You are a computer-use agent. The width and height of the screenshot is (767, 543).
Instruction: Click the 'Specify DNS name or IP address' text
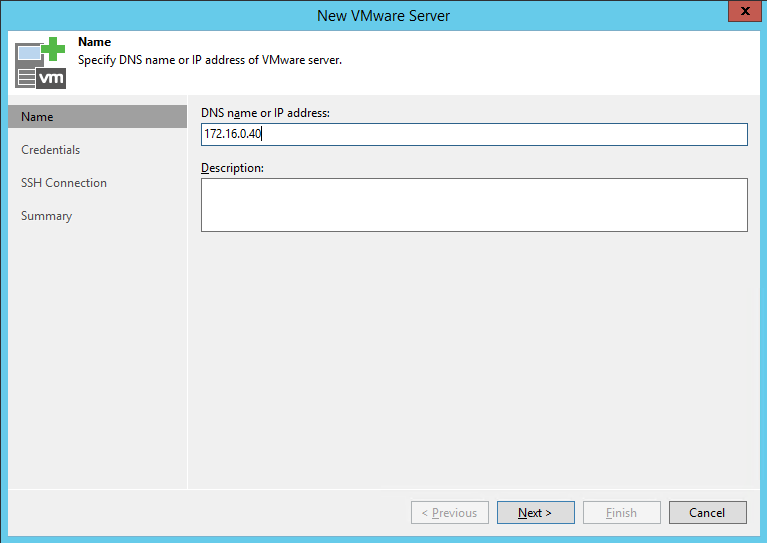click(210, 60)
